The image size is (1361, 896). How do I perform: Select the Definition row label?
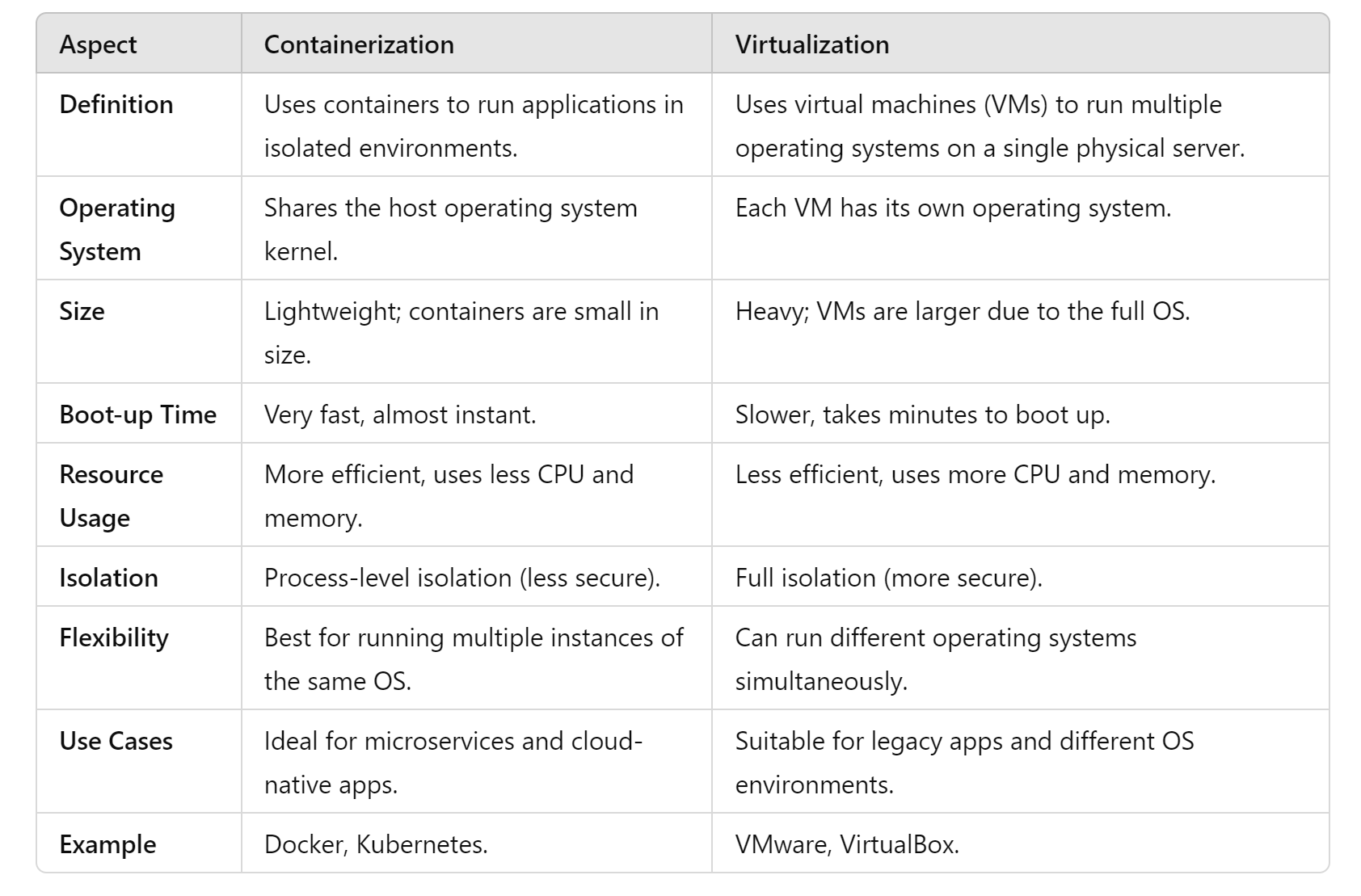pyautogui.click(x=116, y=104)
